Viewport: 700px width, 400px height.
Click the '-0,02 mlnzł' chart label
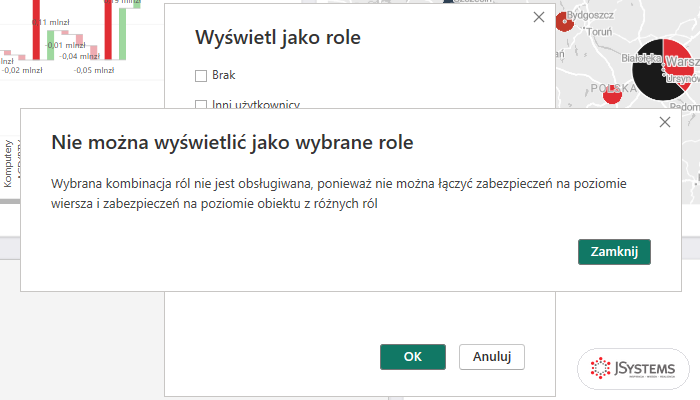22,70
